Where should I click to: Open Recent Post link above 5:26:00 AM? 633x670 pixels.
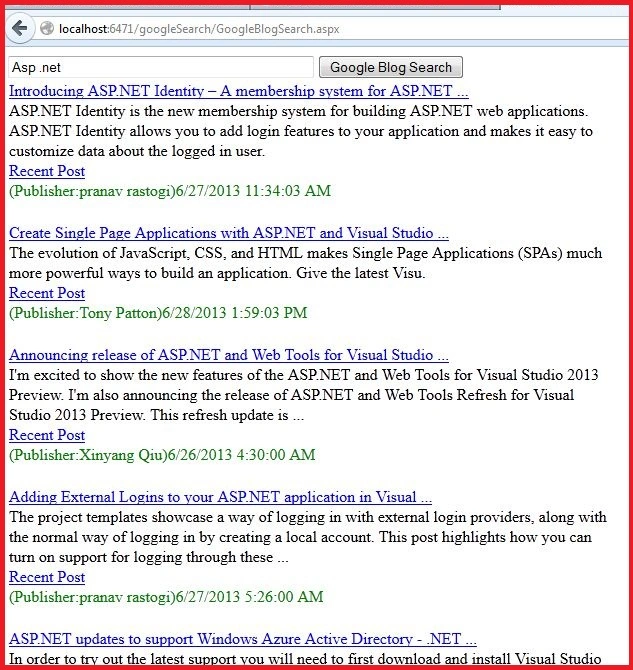(47, 577)
